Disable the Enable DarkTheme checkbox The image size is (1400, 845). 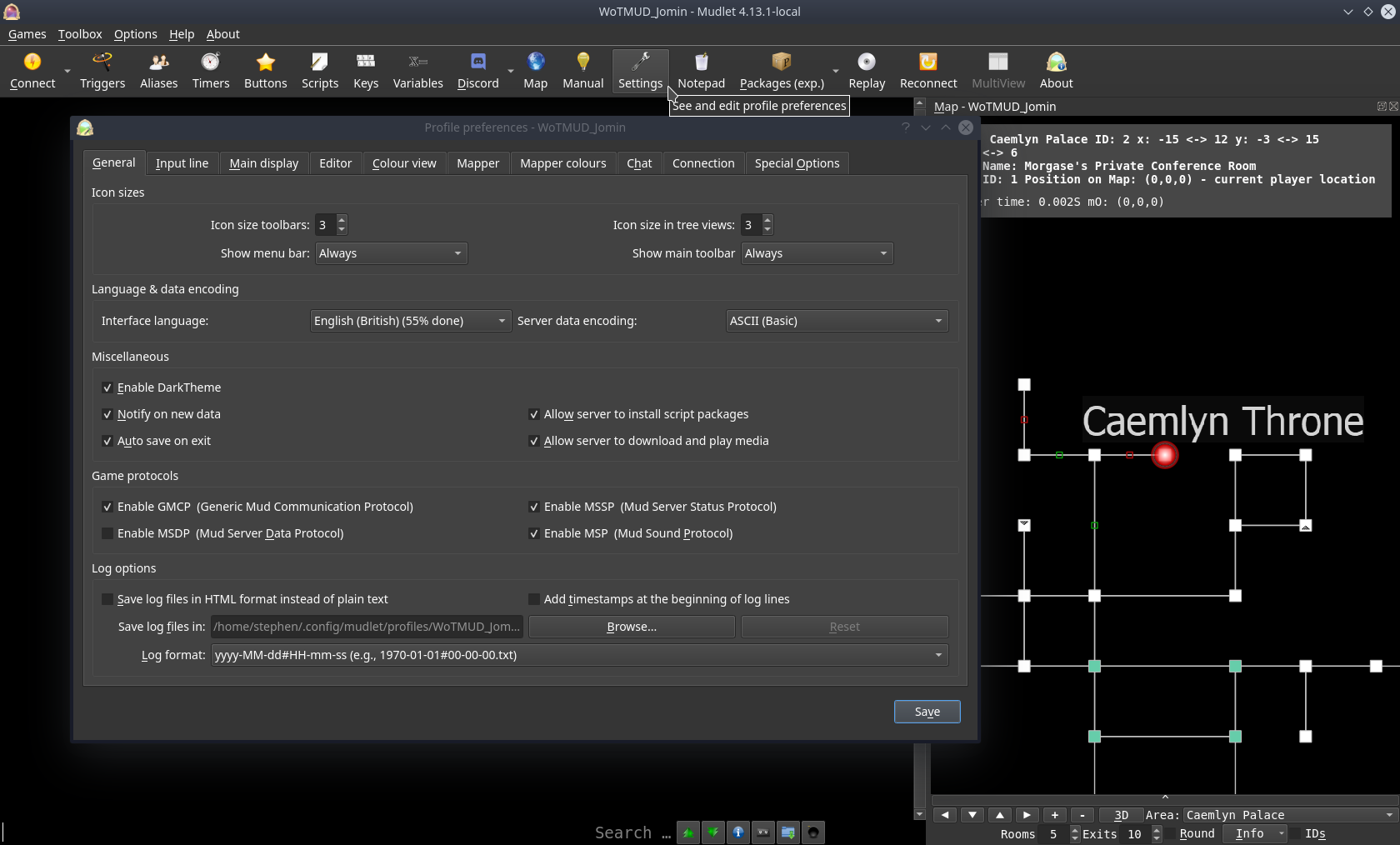click(107, 387)
